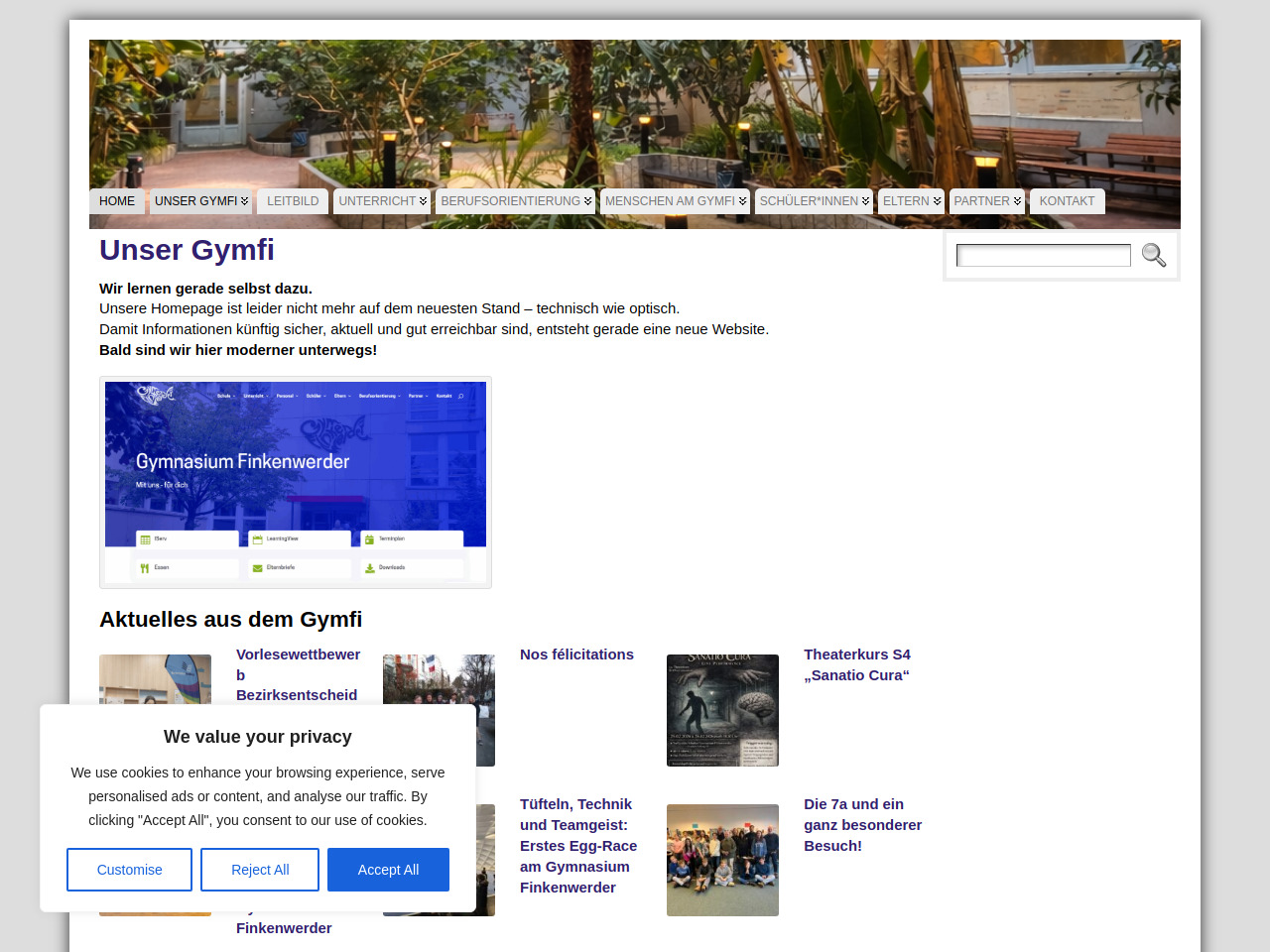Image resolution: width=1270 pixels, height=952 pixels.
Task: Go to the LEITBILD page
Action: click(293, 201)
